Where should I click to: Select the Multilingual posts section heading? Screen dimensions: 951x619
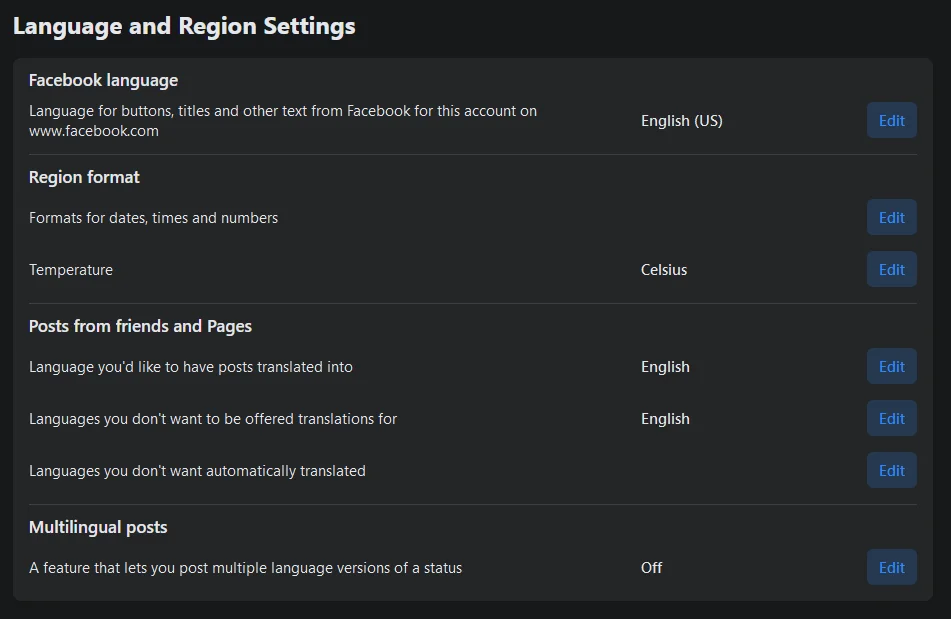(x=98, y=527)
